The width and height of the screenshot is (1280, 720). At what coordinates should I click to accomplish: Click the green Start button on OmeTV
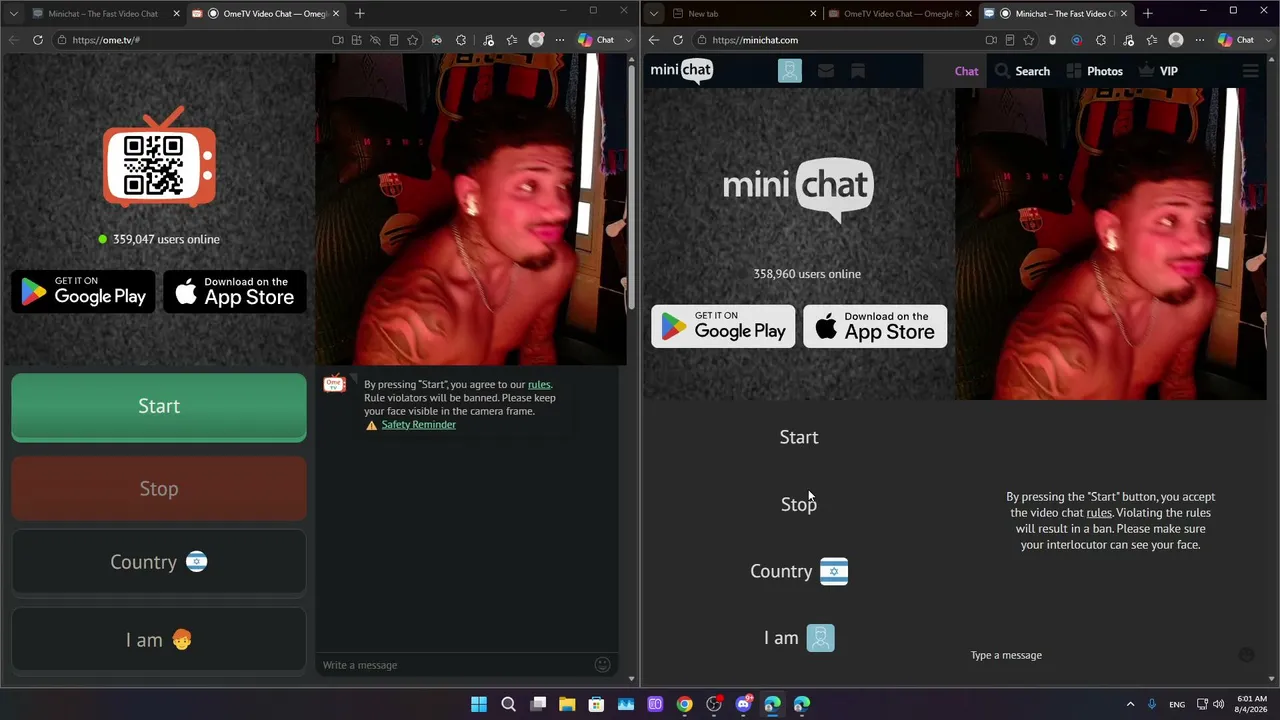(159, 406)
